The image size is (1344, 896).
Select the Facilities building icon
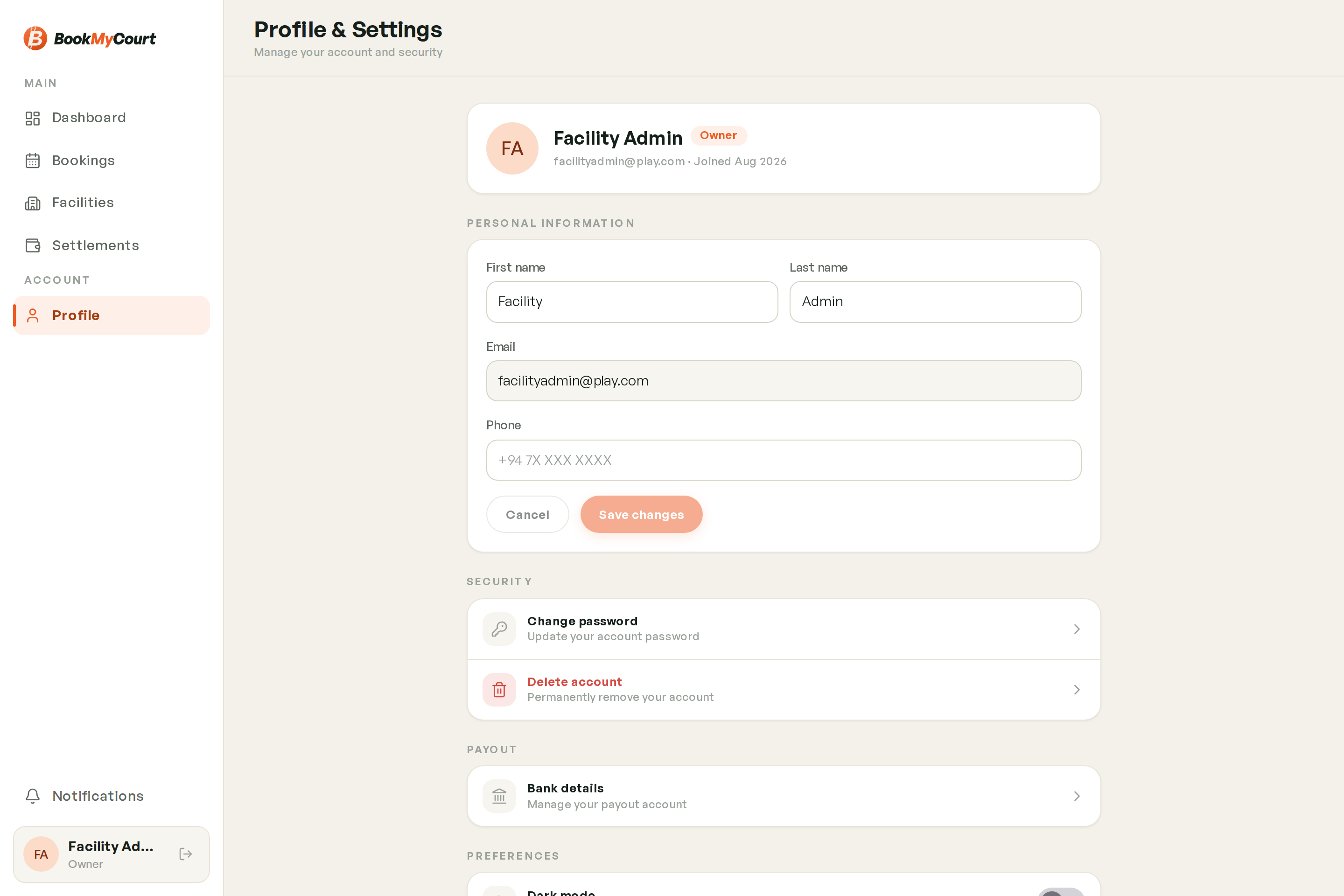[33, 203]
